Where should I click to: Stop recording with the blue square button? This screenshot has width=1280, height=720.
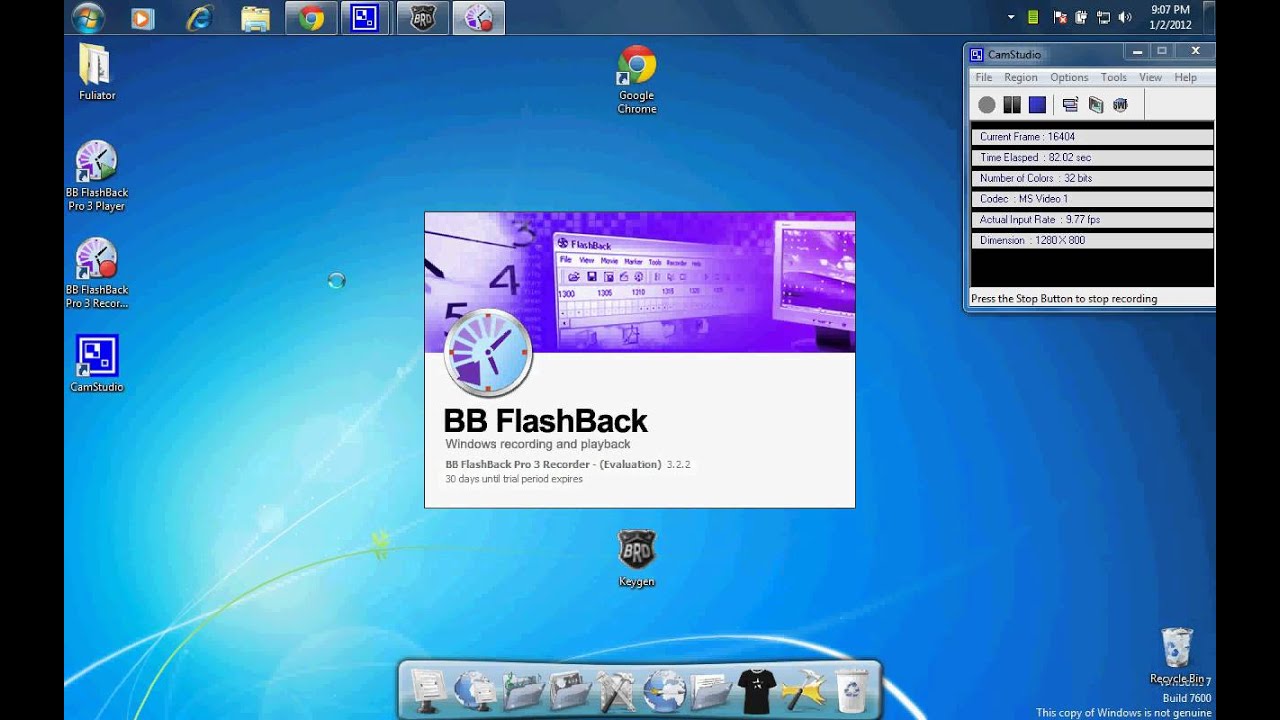tap(1037, 105)
